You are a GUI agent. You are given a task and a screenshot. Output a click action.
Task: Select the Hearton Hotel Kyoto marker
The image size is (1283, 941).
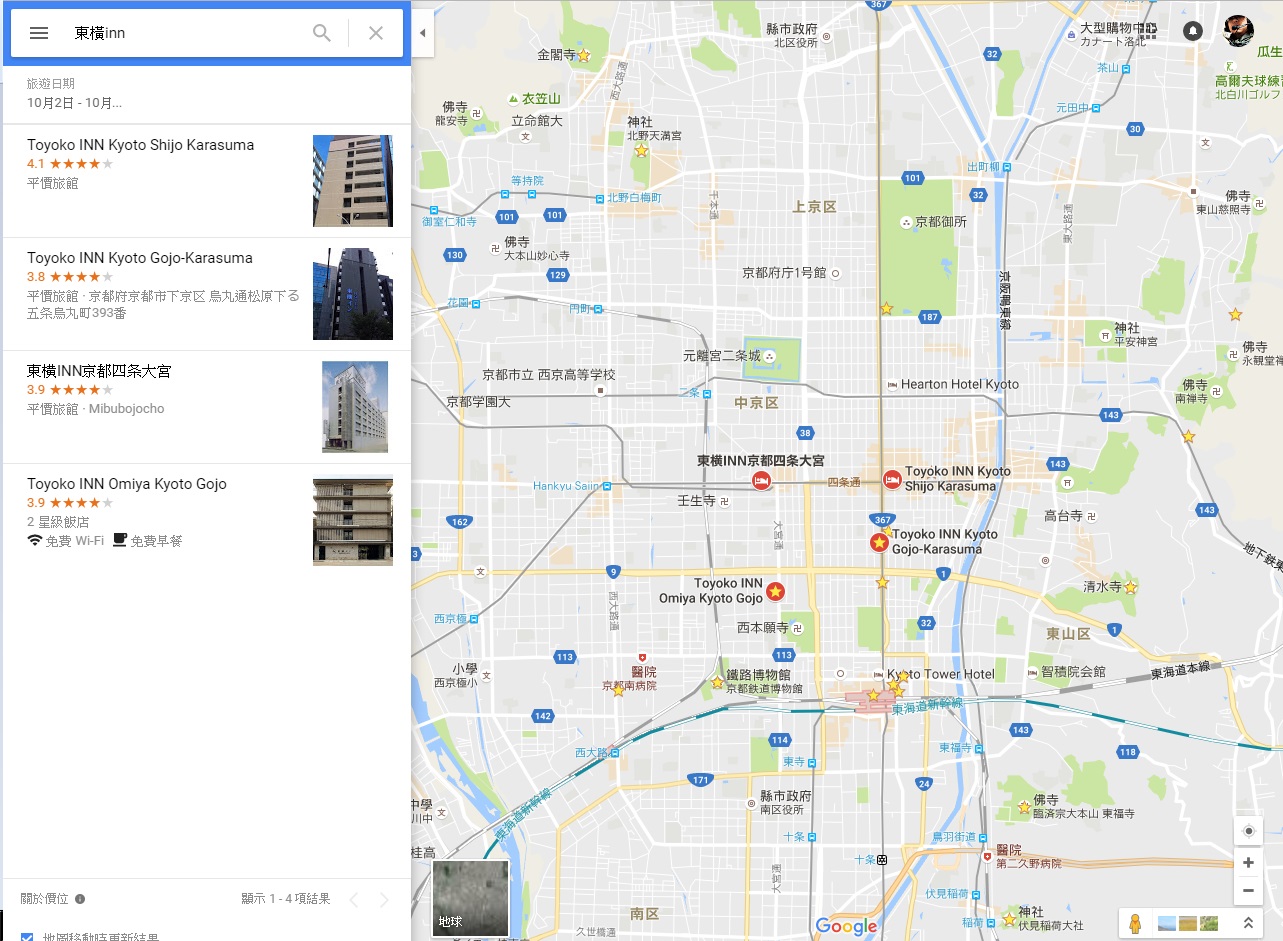tap(892, 384)
